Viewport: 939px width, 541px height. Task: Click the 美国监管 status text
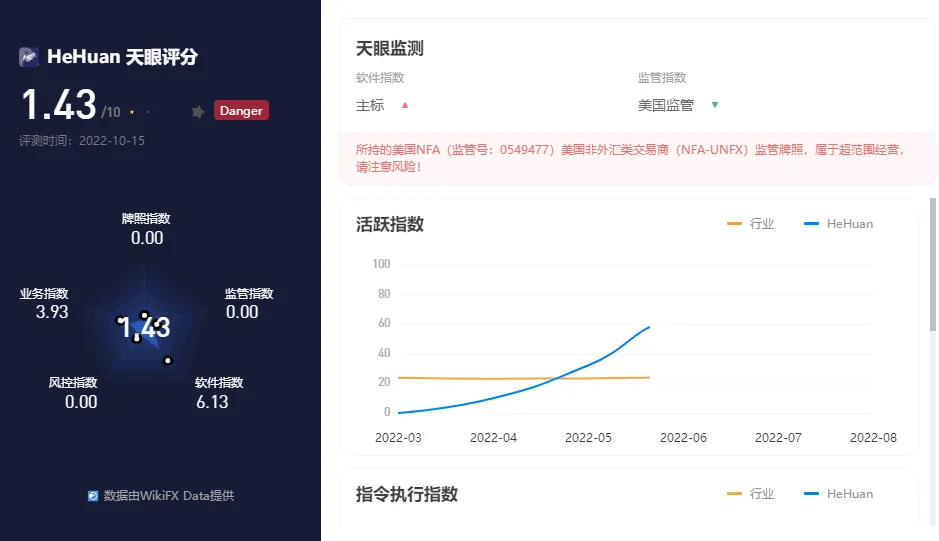(666, 105)
